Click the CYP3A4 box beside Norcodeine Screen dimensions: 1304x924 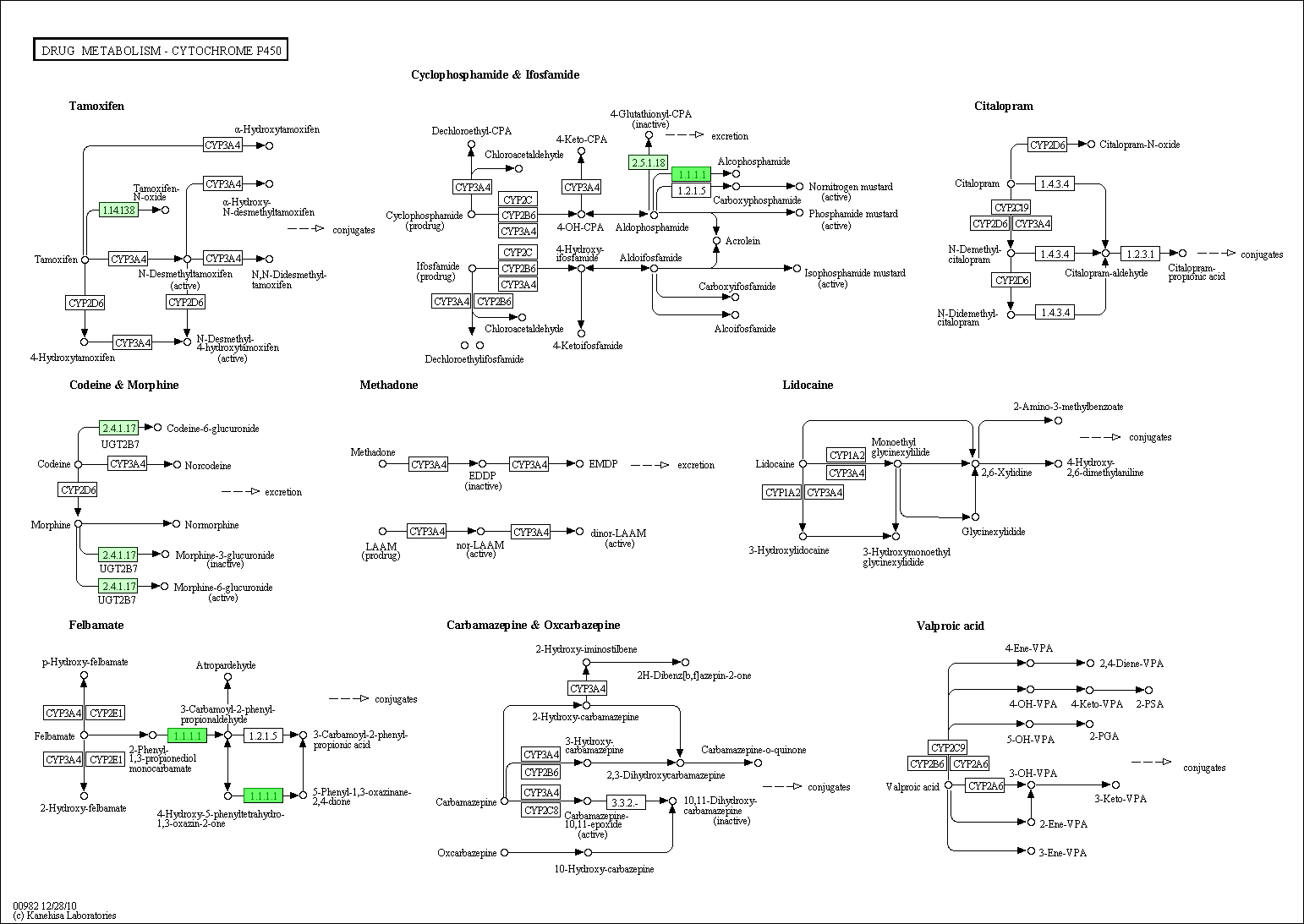tap(128, 463)
